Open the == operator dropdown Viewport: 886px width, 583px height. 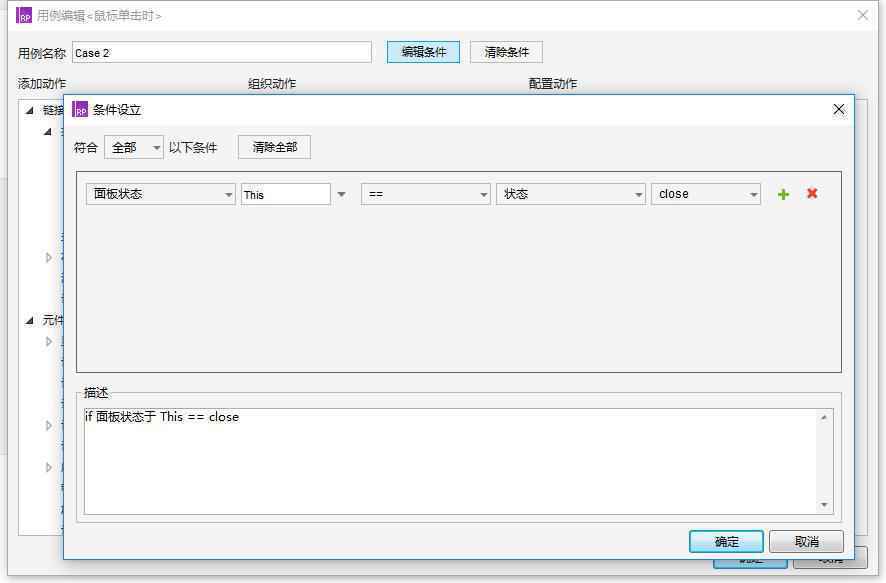(x=425, y=193)
